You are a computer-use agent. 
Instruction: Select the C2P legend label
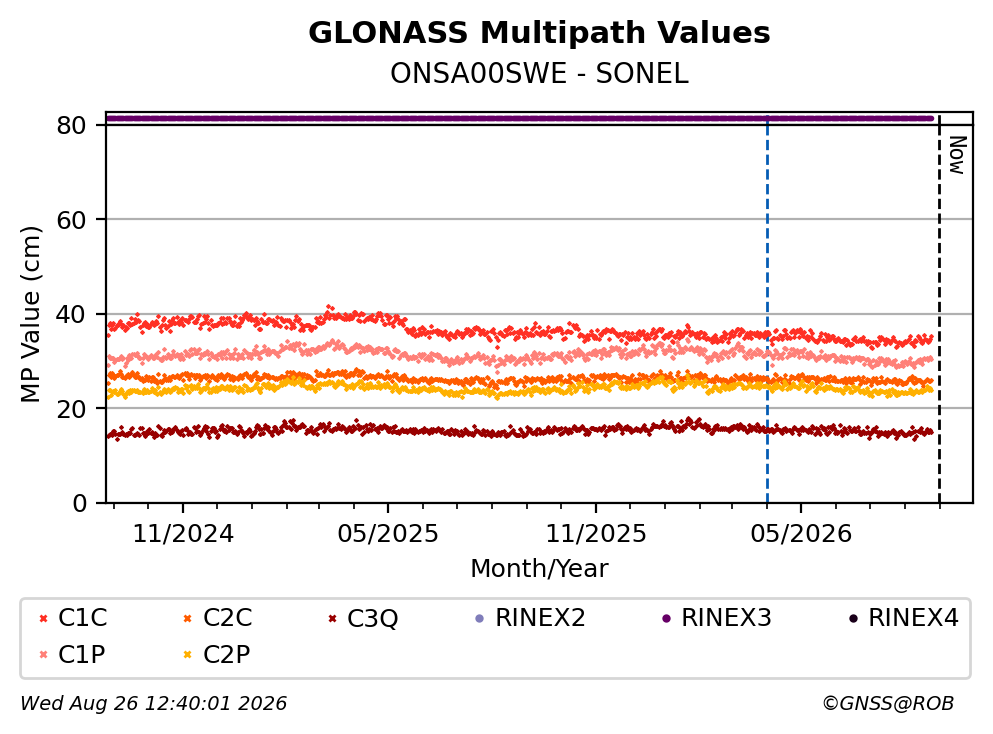click(226, 654)
